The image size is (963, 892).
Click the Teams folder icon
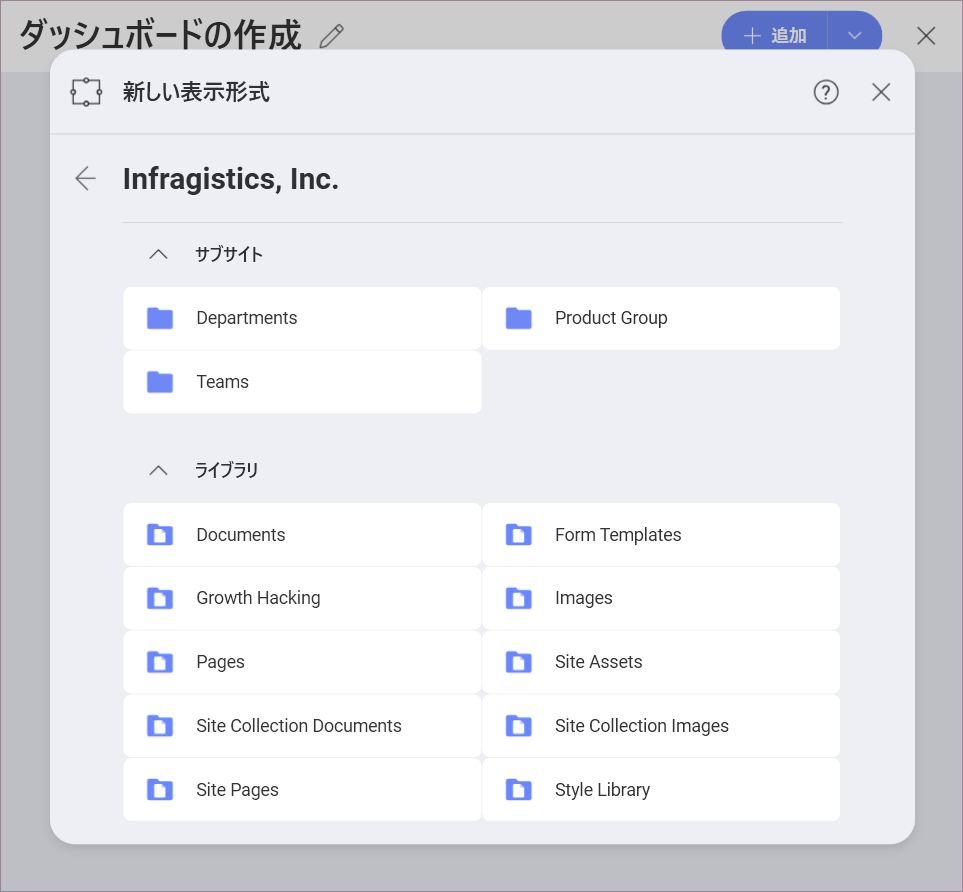pos(160,381)
